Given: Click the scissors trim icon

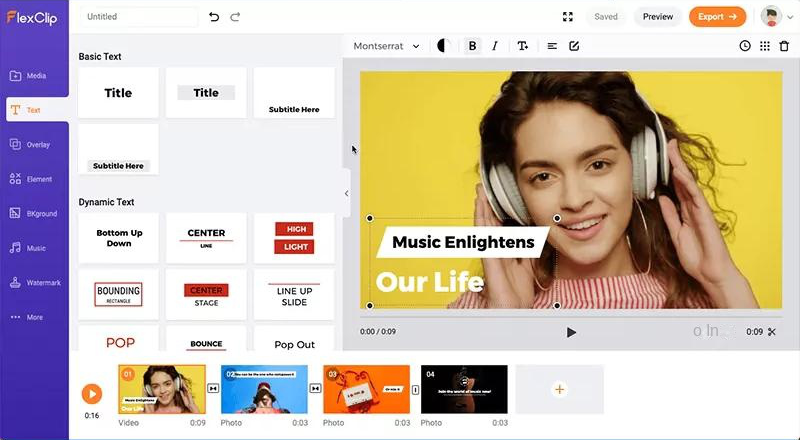Looking at the screenshot, I should coord(772,332).
